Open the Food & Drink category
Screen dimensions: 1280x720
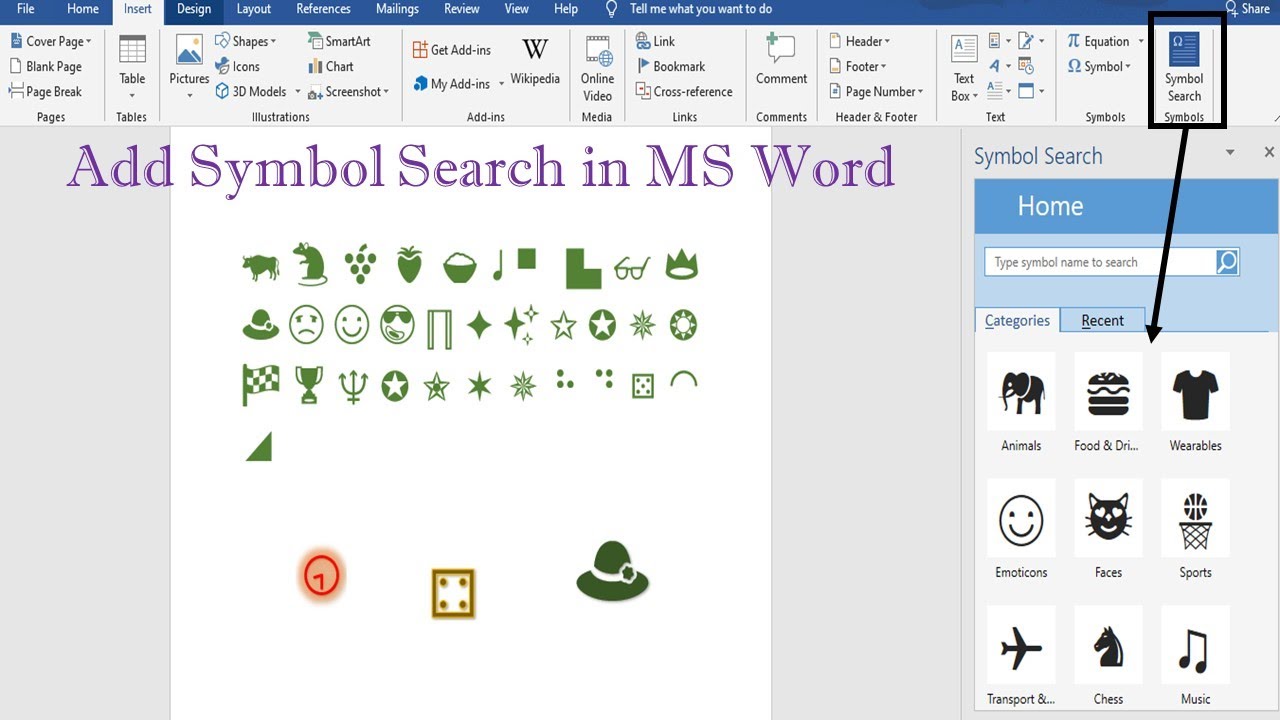tap(1107, 402)
